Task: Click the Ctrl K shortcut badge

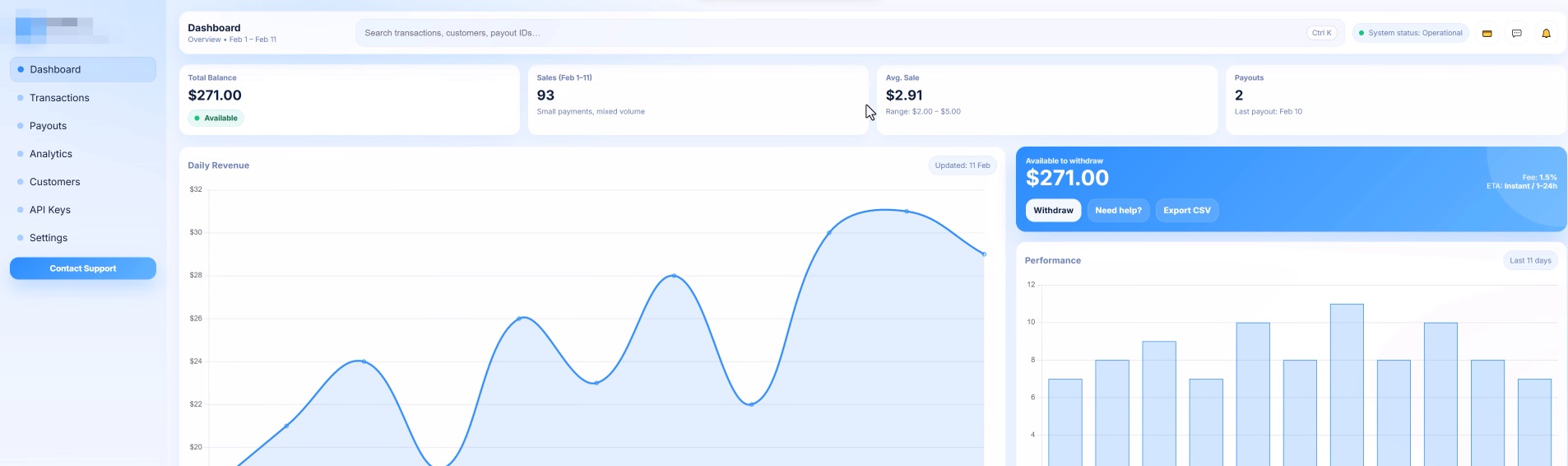Action: coord(1322,33)
